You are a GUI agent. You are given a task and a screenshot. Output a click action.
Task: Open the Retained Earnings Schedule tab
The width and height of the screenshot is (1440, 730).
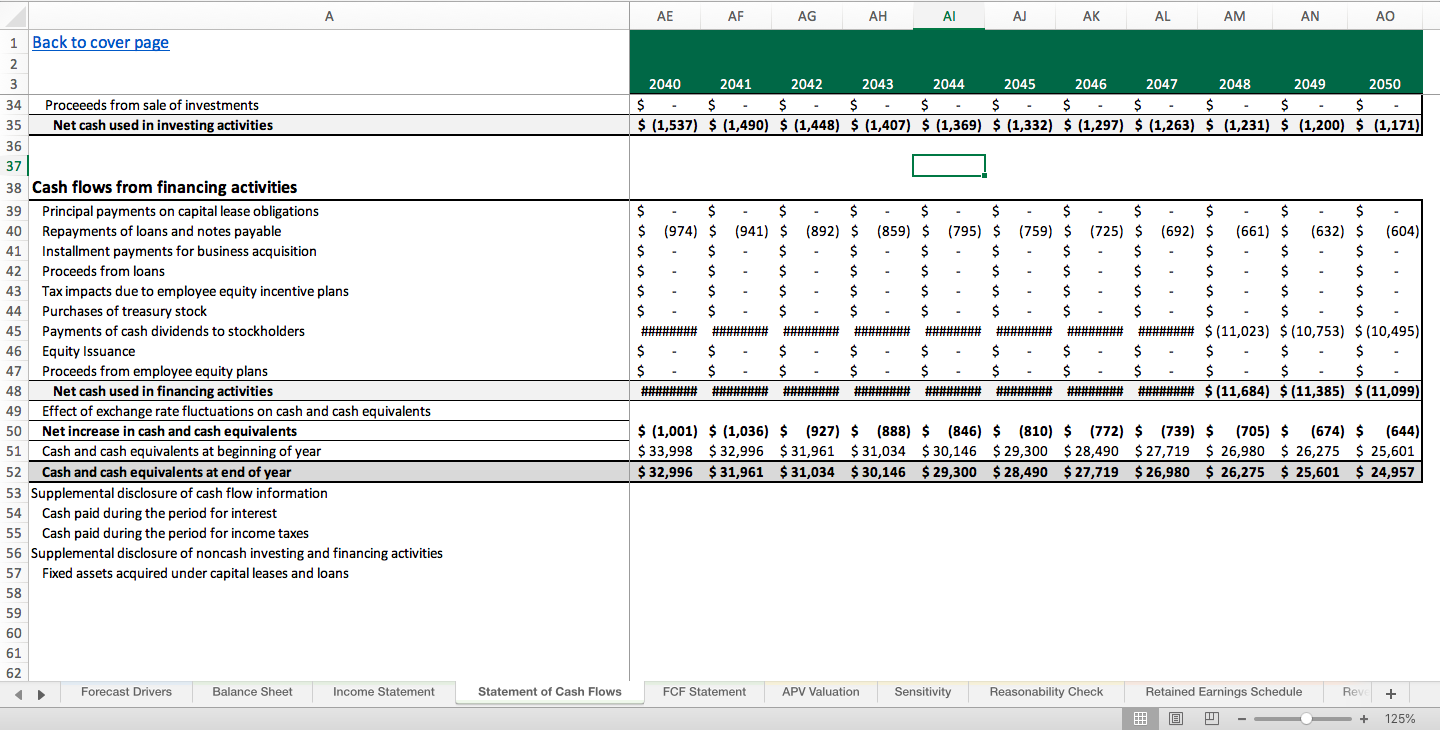pyautogui.click(x=1224, y=692)
